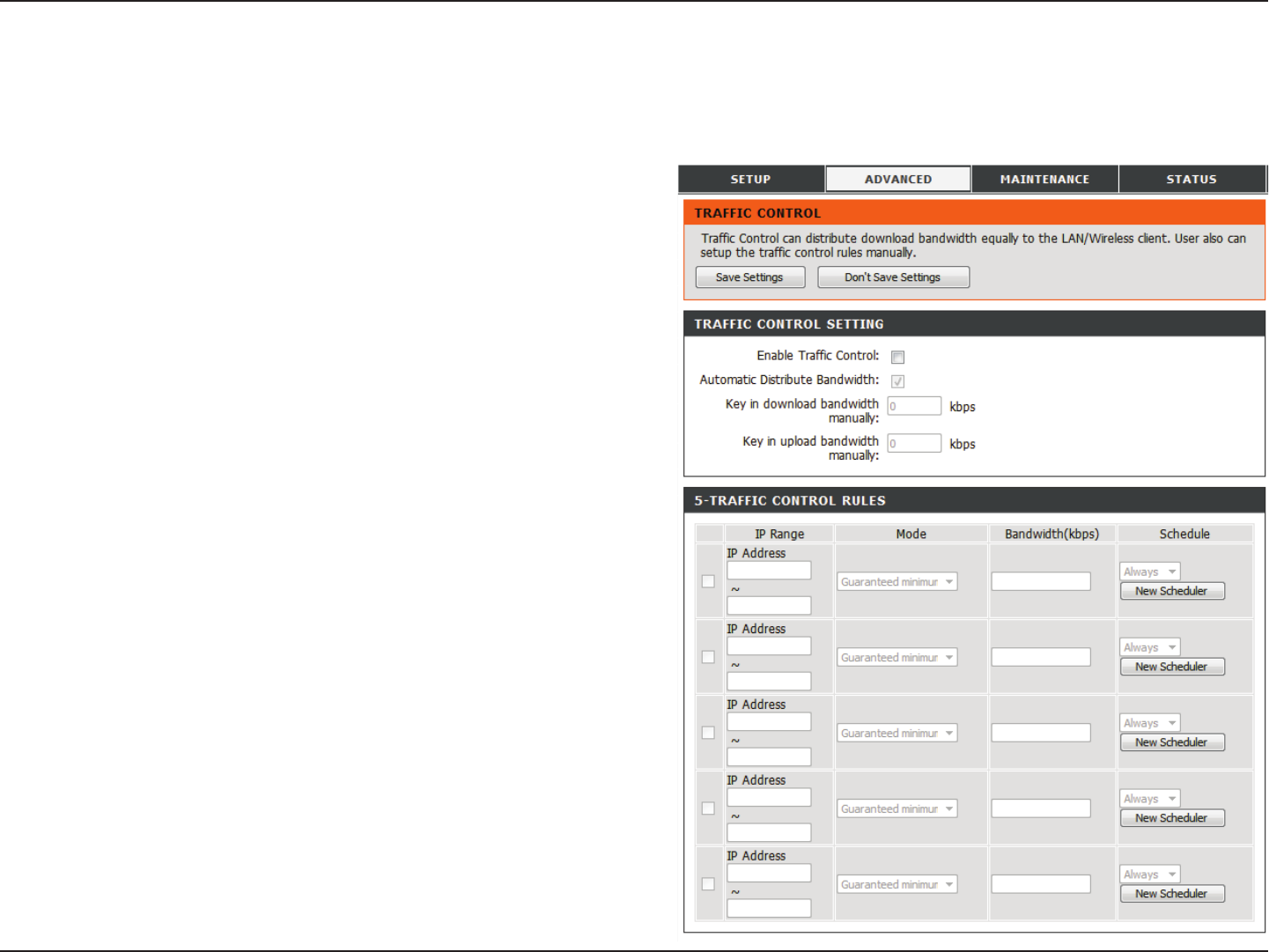Click third rule's ending IP Address field
Screen dimensions: 1269x952
point(769,757)
